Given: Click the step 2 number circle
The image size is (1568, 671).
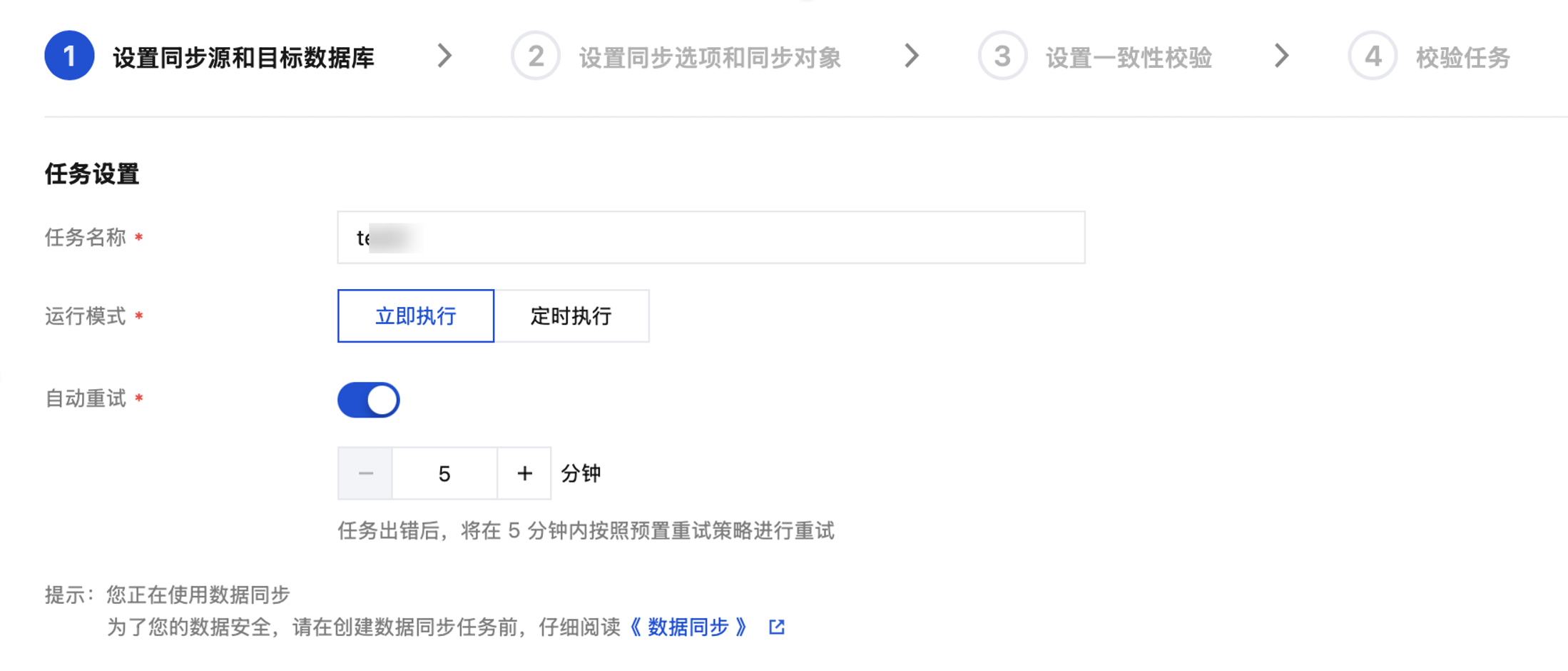Looking at the screenshot, I should pos(535,56).
